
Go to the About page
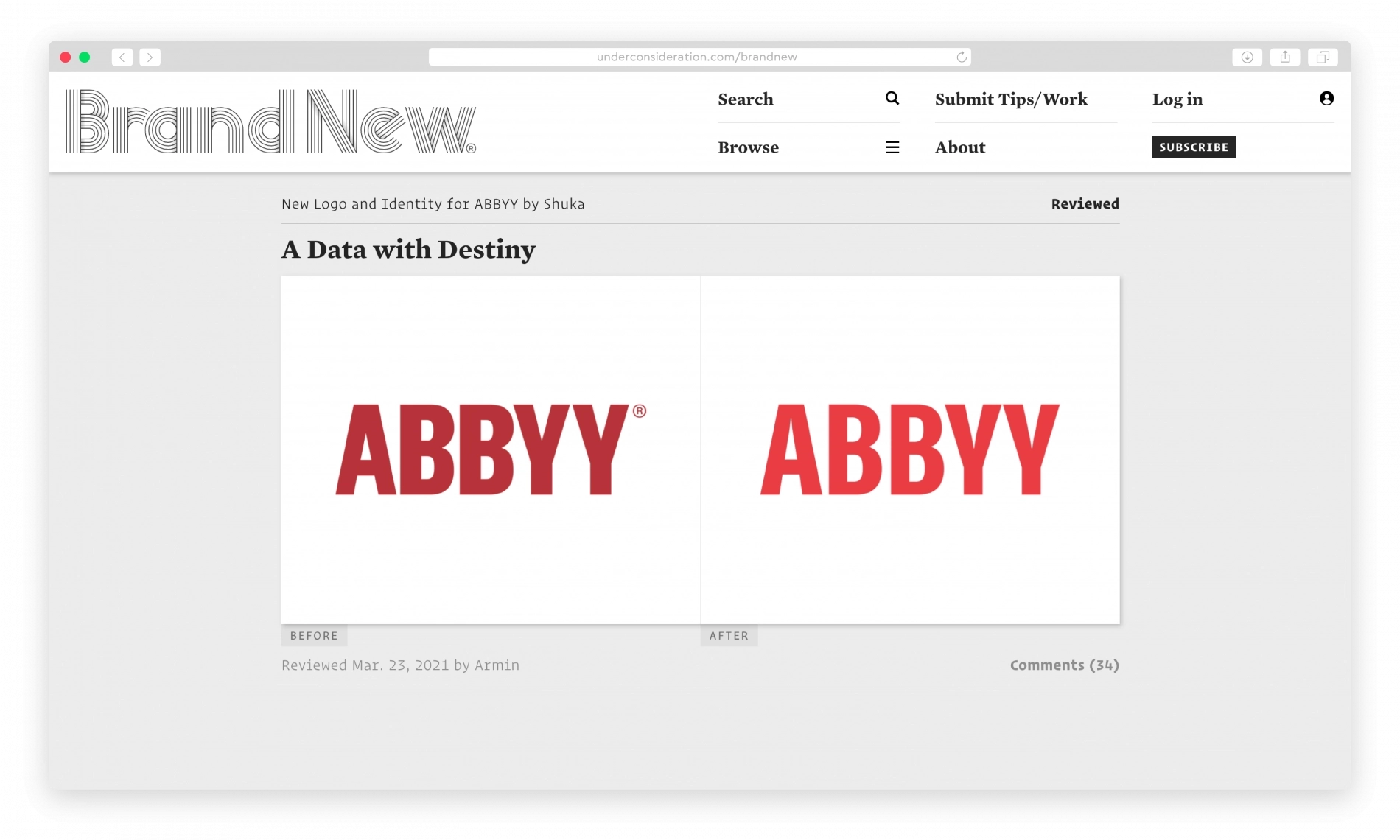pos(960,147)
